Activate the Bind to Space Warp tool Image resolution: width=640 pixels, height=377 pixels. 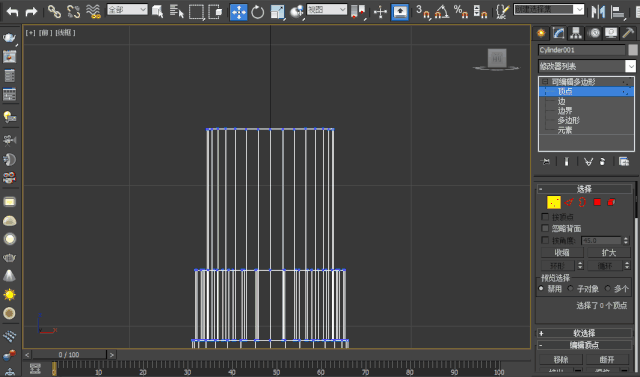[93, 11]
